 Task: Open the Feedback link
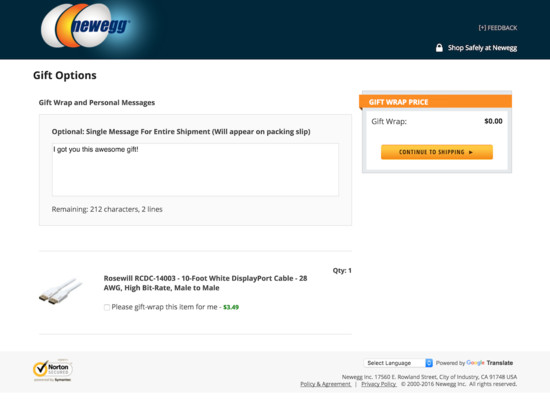pyautogui.click(x=498, y=28)
